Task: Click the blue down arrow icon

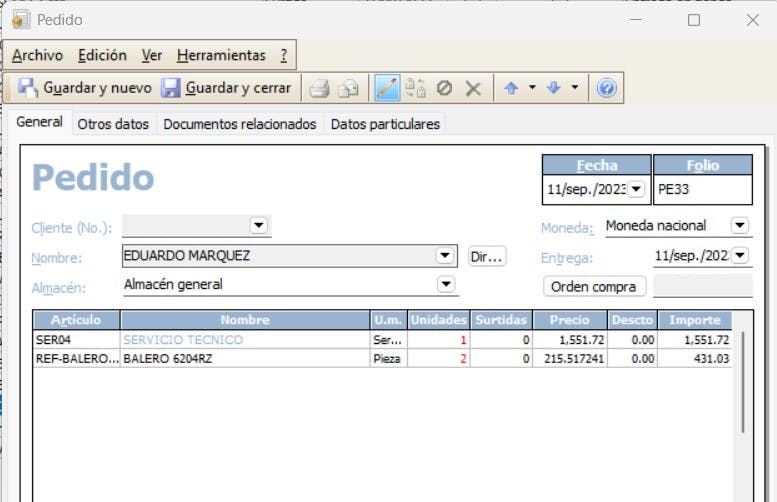Action: [x=554, y=88]
